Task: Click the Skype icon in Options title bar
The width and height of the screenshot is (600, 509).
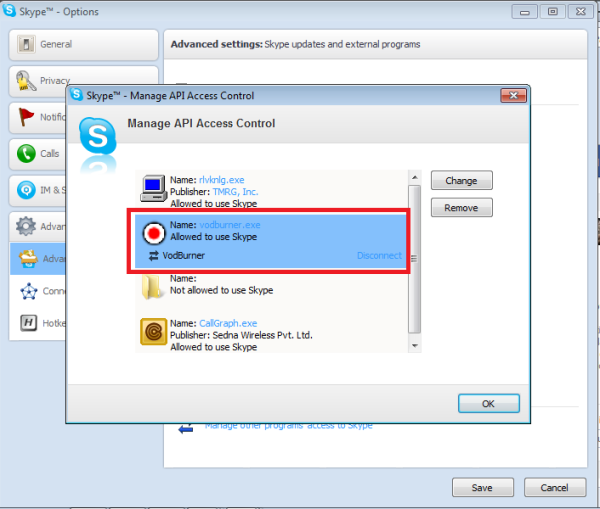Action: tap(9, 10)
